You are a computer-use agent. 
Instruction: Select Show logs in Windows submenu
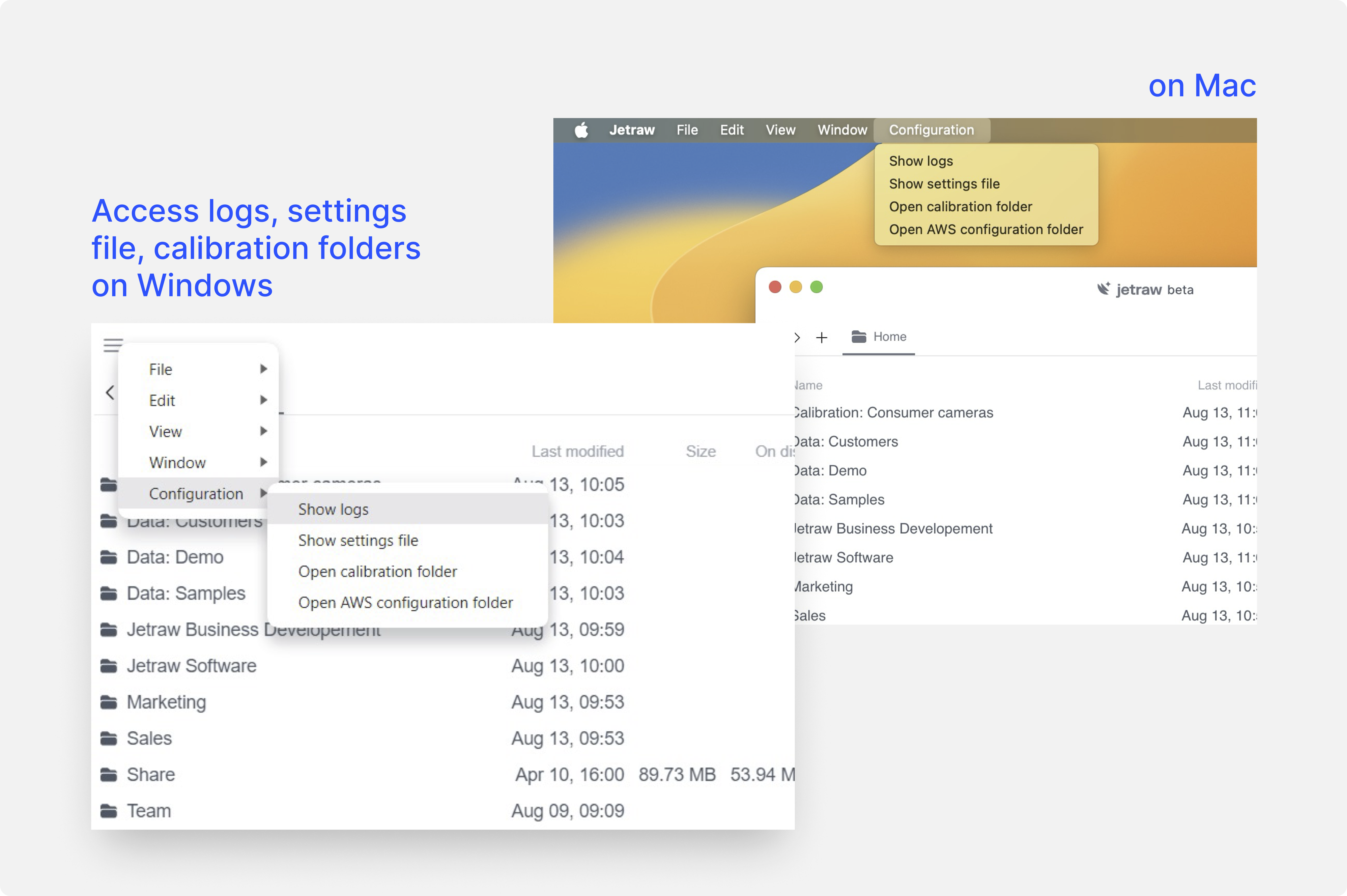[x=333, y=509]
